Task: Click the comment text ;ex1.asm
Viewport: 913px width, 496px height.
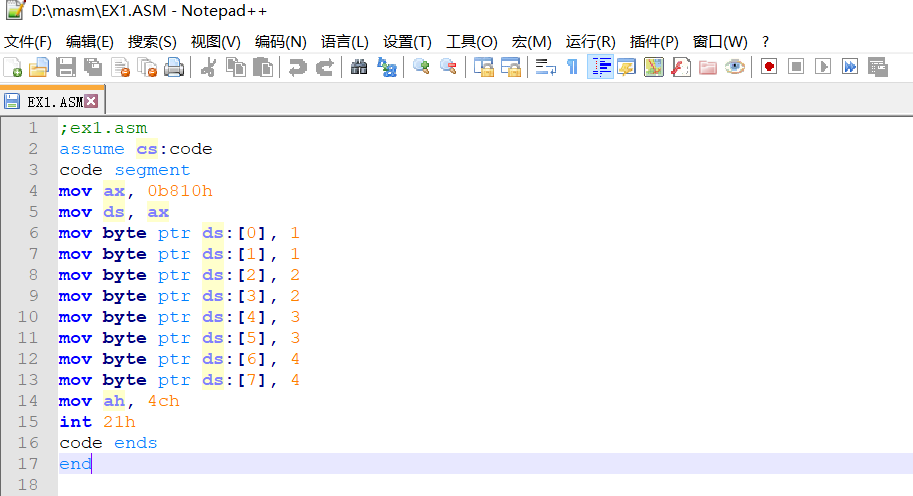Action: point(103,128)
